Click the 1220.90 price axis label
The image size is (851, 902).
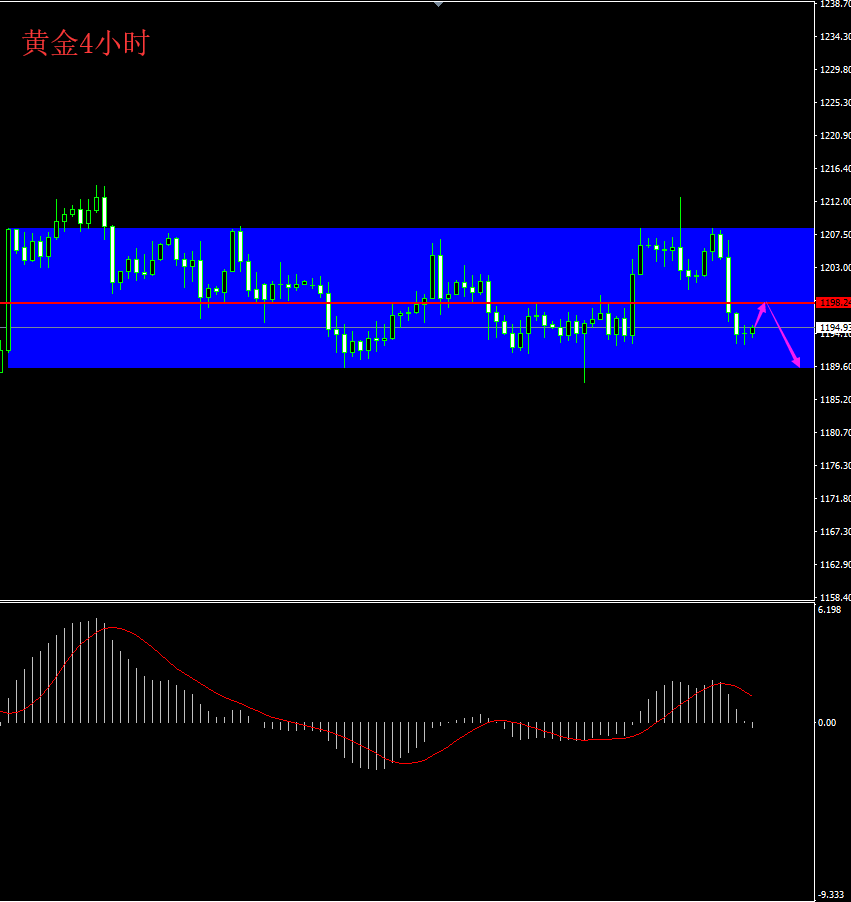pos(835,135)
